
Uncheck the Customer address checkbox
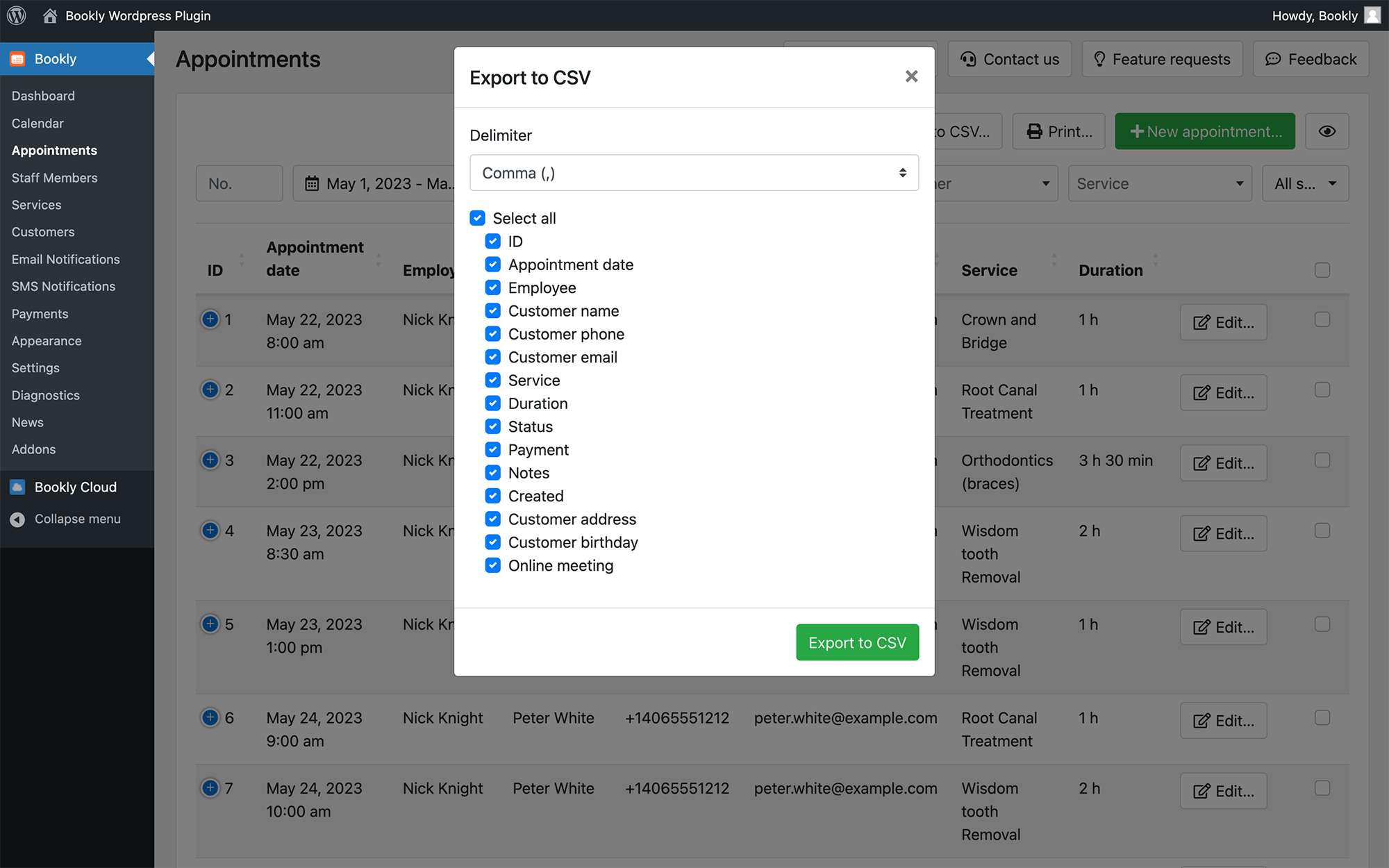point(492,519)
